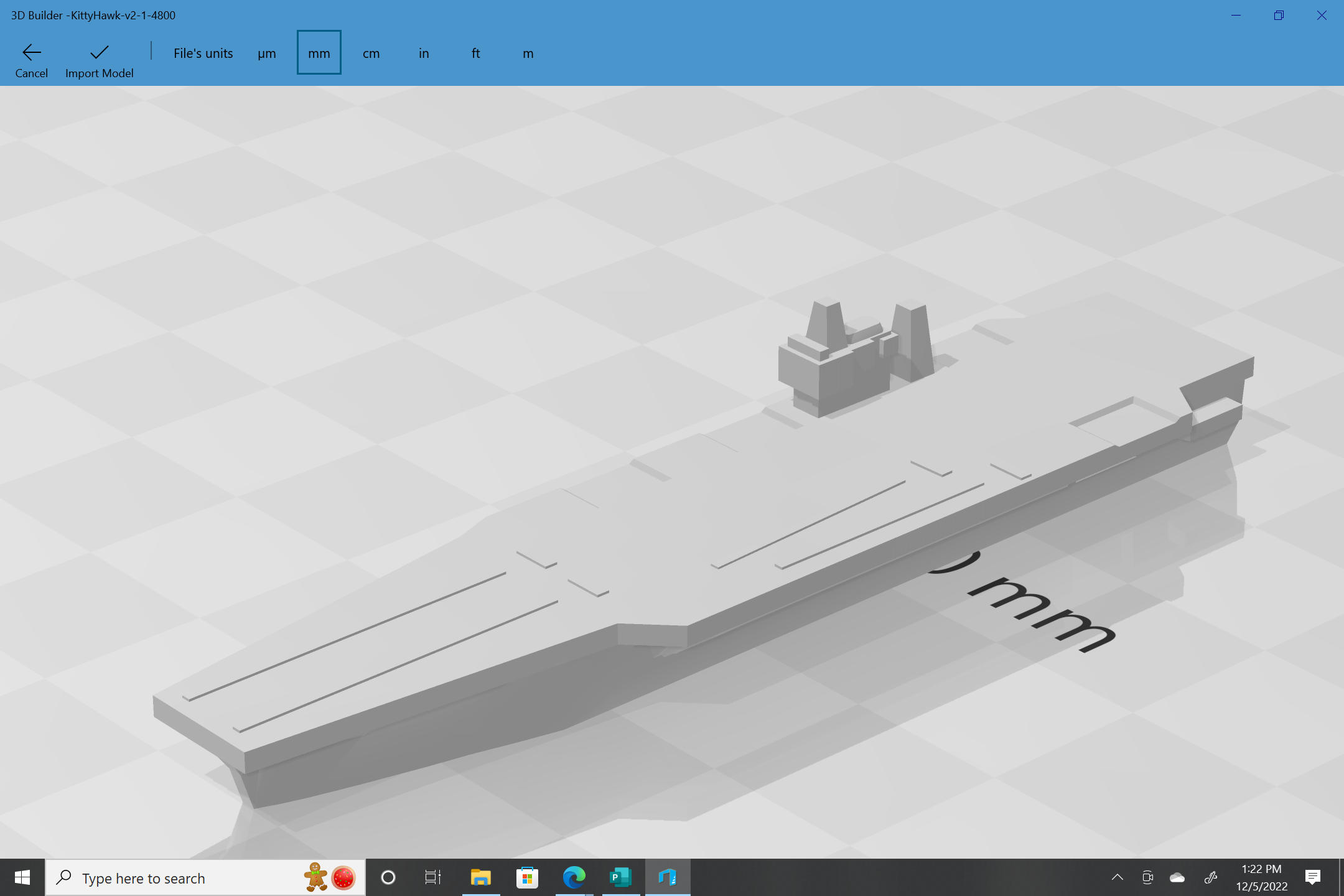
Task: Set import units to inches
Action: click(x=424, y=54)
